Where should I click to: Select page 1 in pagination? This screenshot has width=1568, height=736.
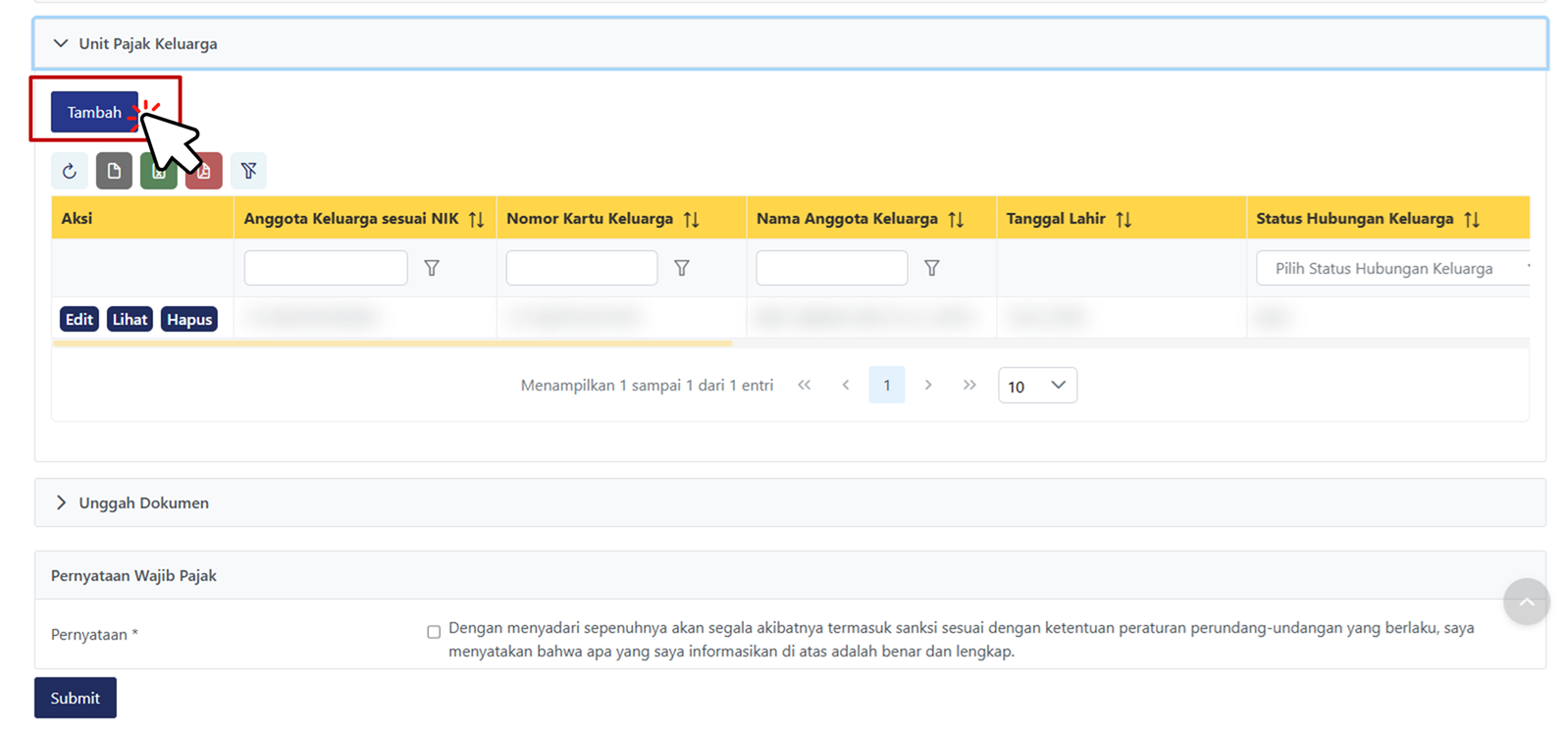[x=886, y=386]
